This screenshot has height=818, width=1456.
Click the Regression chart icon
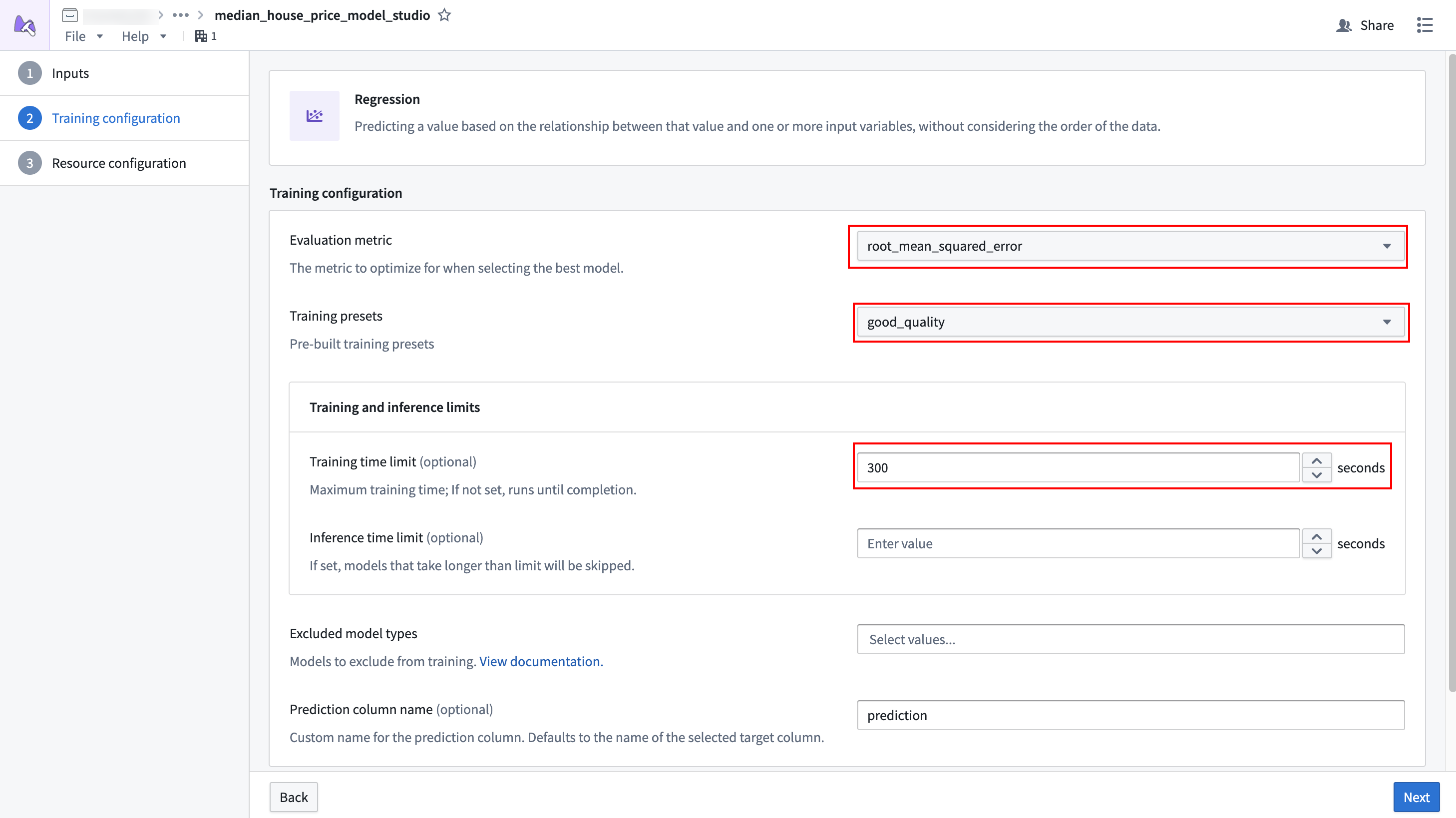tap(314, 116)
